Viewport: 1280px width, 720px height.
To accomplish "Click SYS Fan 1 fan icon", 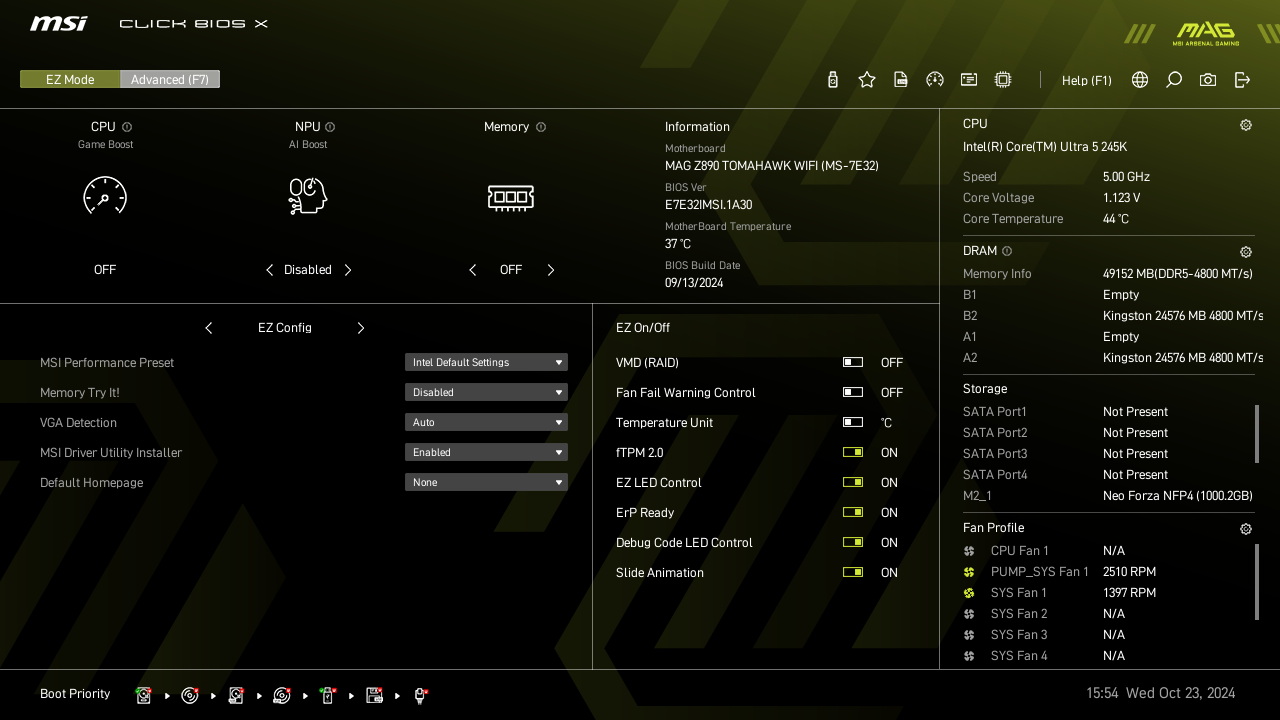I will click(969, 593).
